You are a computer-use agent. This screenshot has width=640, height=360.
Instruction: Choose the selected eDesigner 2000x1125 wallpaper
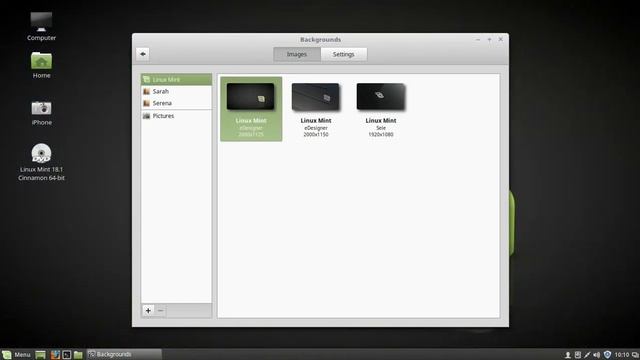(251, 109)
